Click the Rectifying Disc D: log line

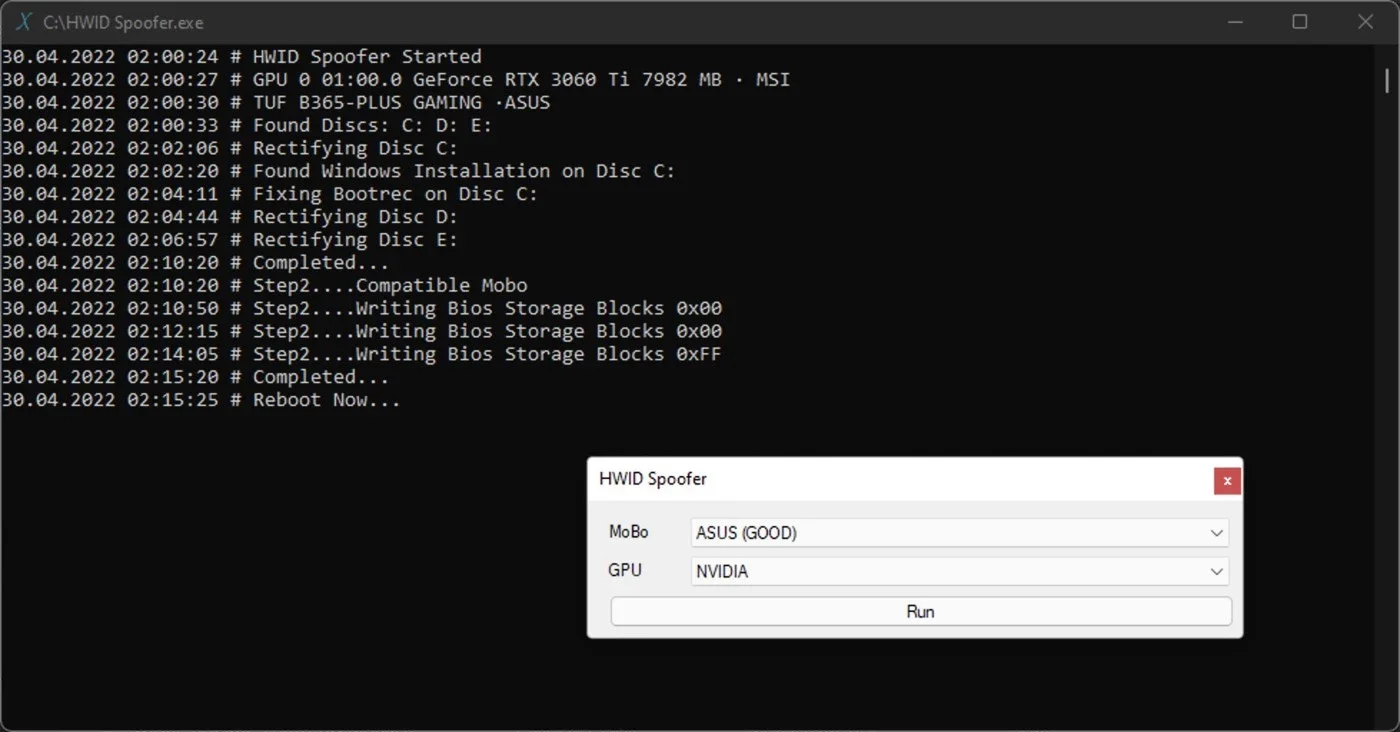230,217
